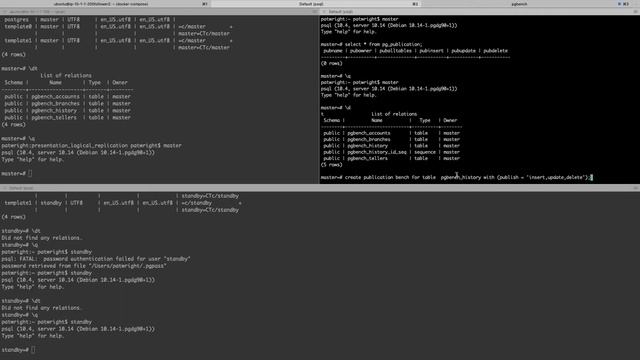Click 'select * from pg_publication;' command text

coord(383,44)
